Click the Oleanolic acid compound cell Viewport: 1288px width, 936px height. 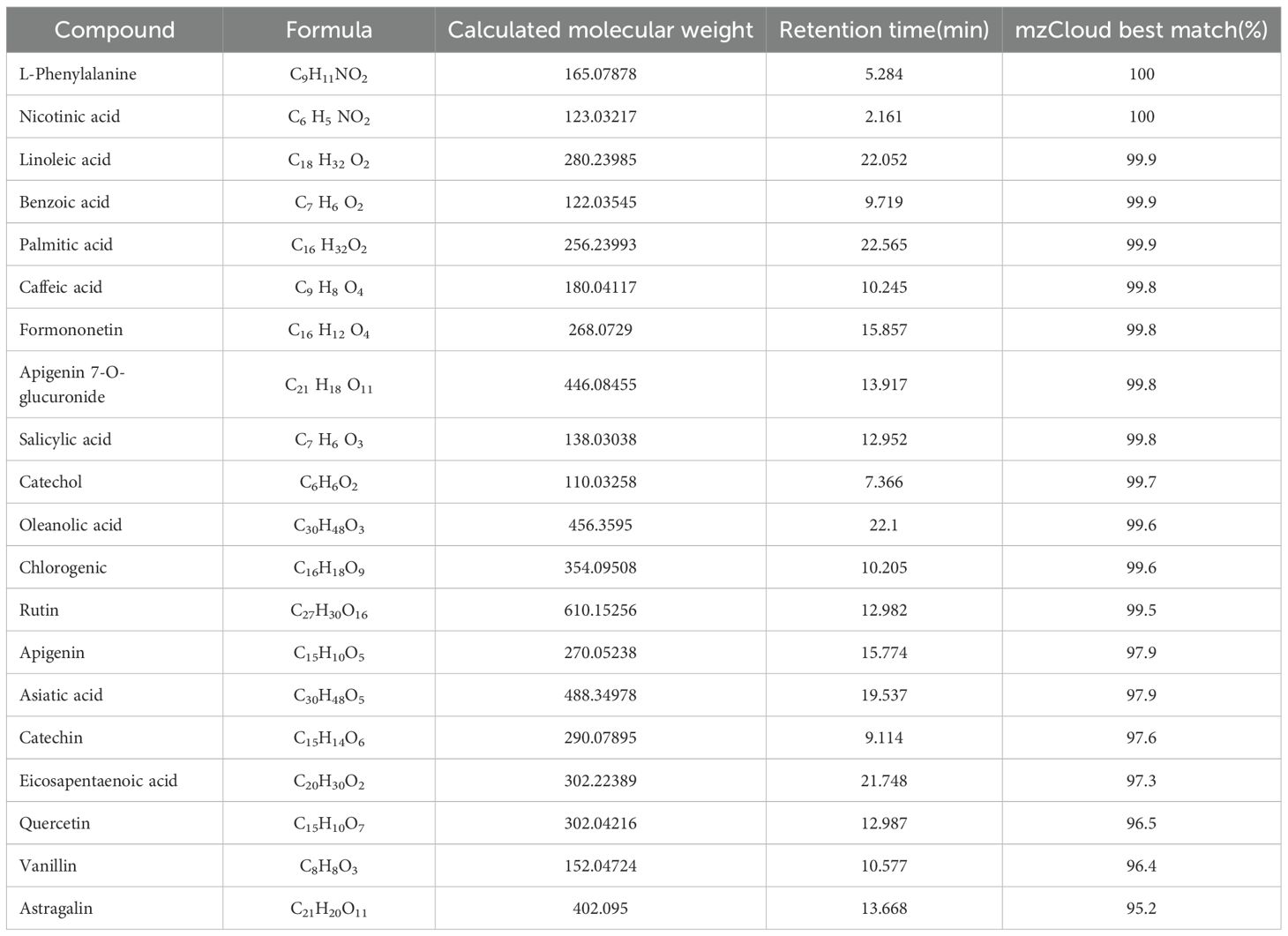[x=71, y=525]
